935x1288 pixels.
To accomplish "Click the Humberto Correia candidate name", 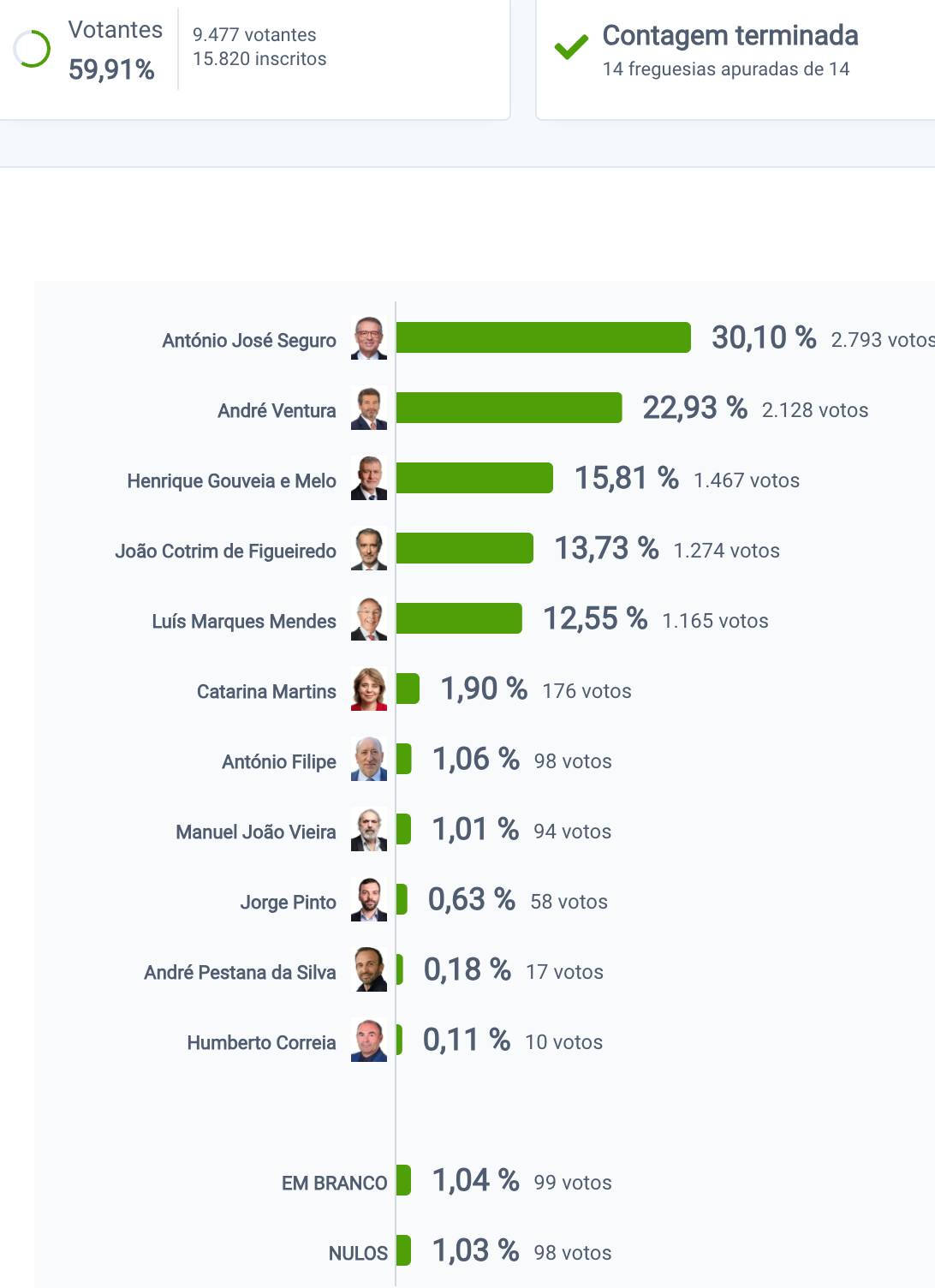I will coord(261,1042).
